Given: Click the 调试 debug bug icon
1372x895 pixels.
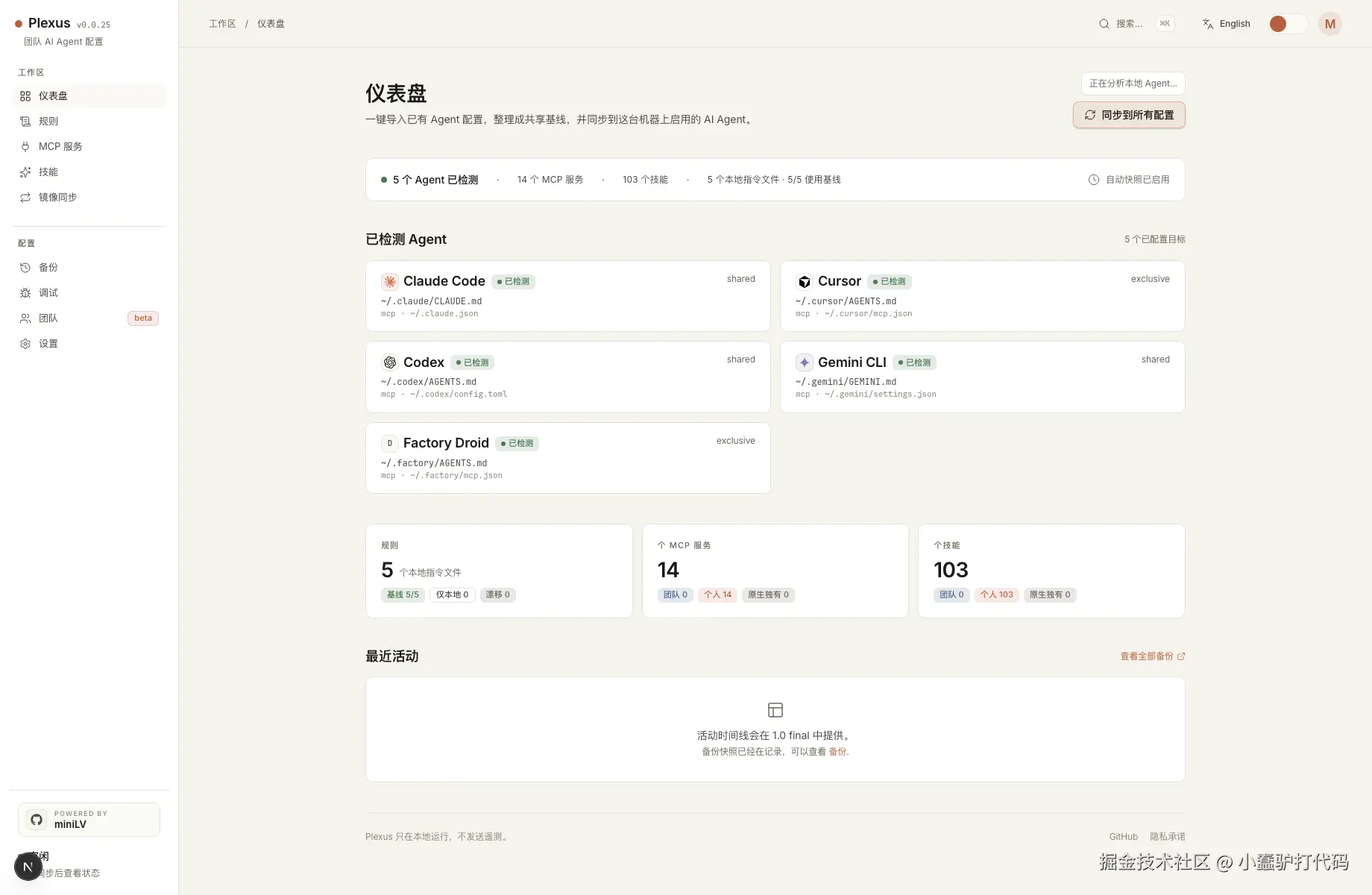Looking at the screenshot, I should click(25, 293).
